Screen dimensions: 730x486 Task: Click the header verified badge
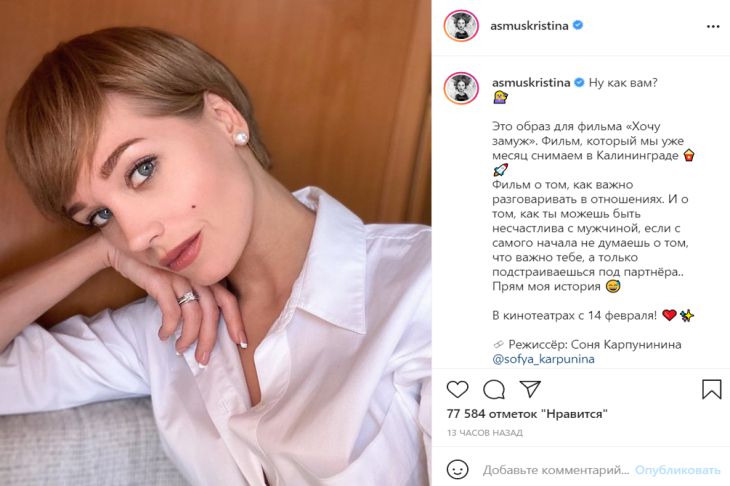pos(578,25)
